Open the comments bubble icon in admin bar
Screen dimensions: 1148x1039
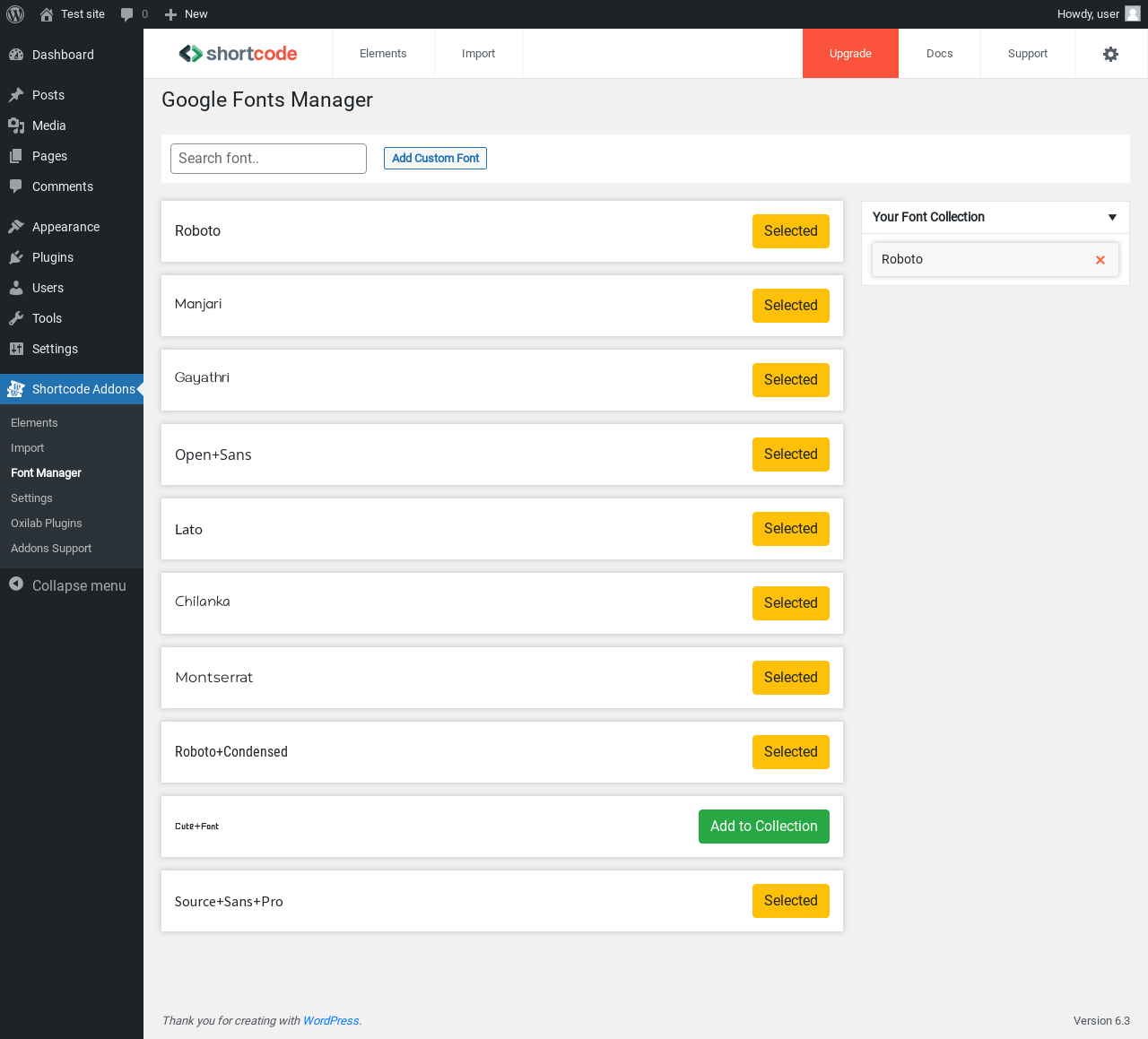click(126, 14)
